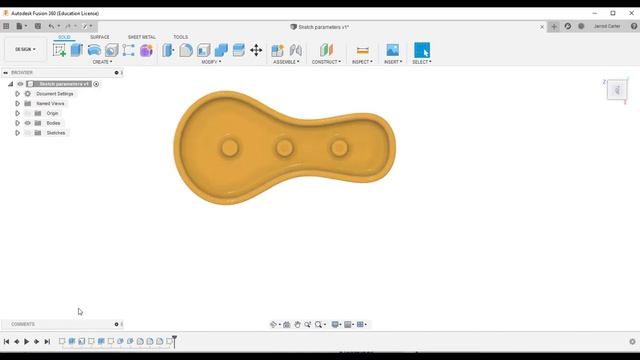Open the CONSTRUCT dropdown menu
This screenshot has width=640, height=360.
click(326, 62)
